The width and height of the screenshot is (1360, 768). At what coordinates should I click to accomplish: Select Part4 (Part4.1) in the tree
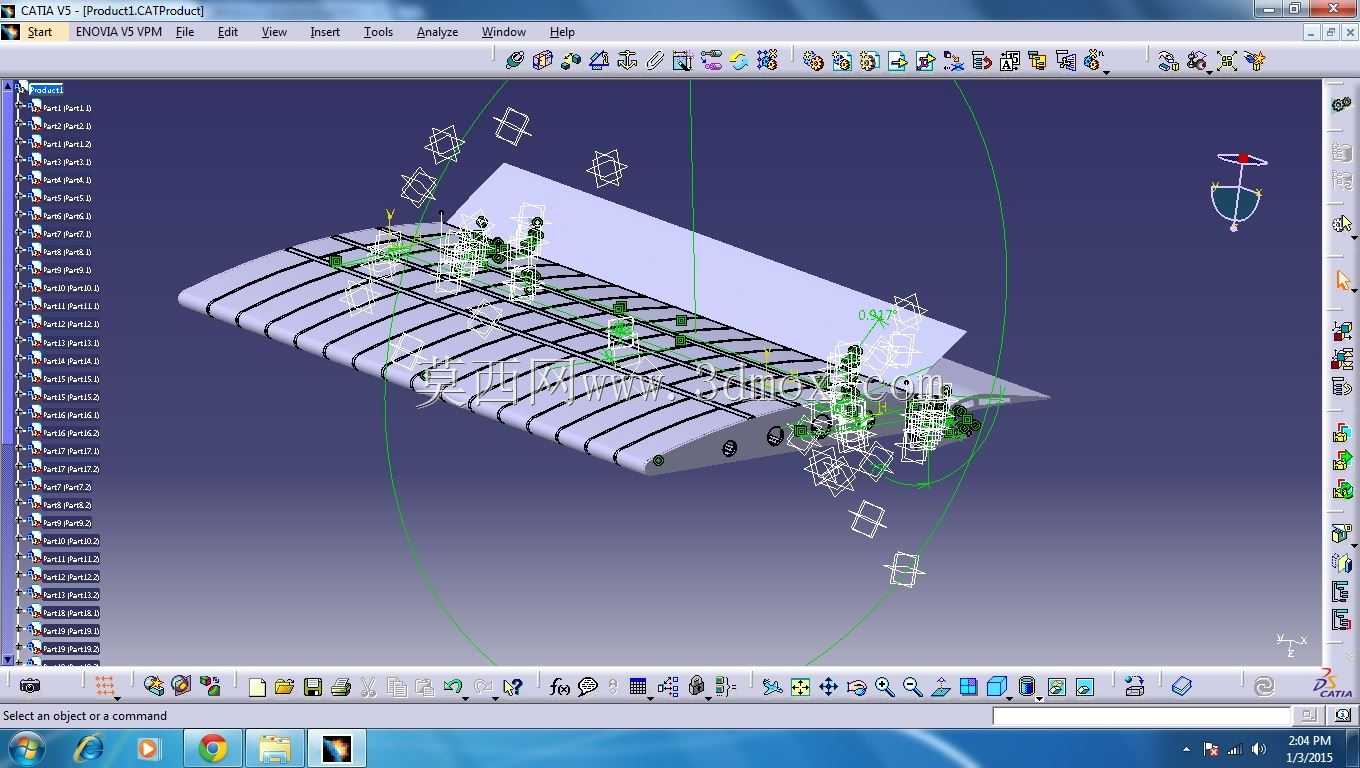coord(67,180)
